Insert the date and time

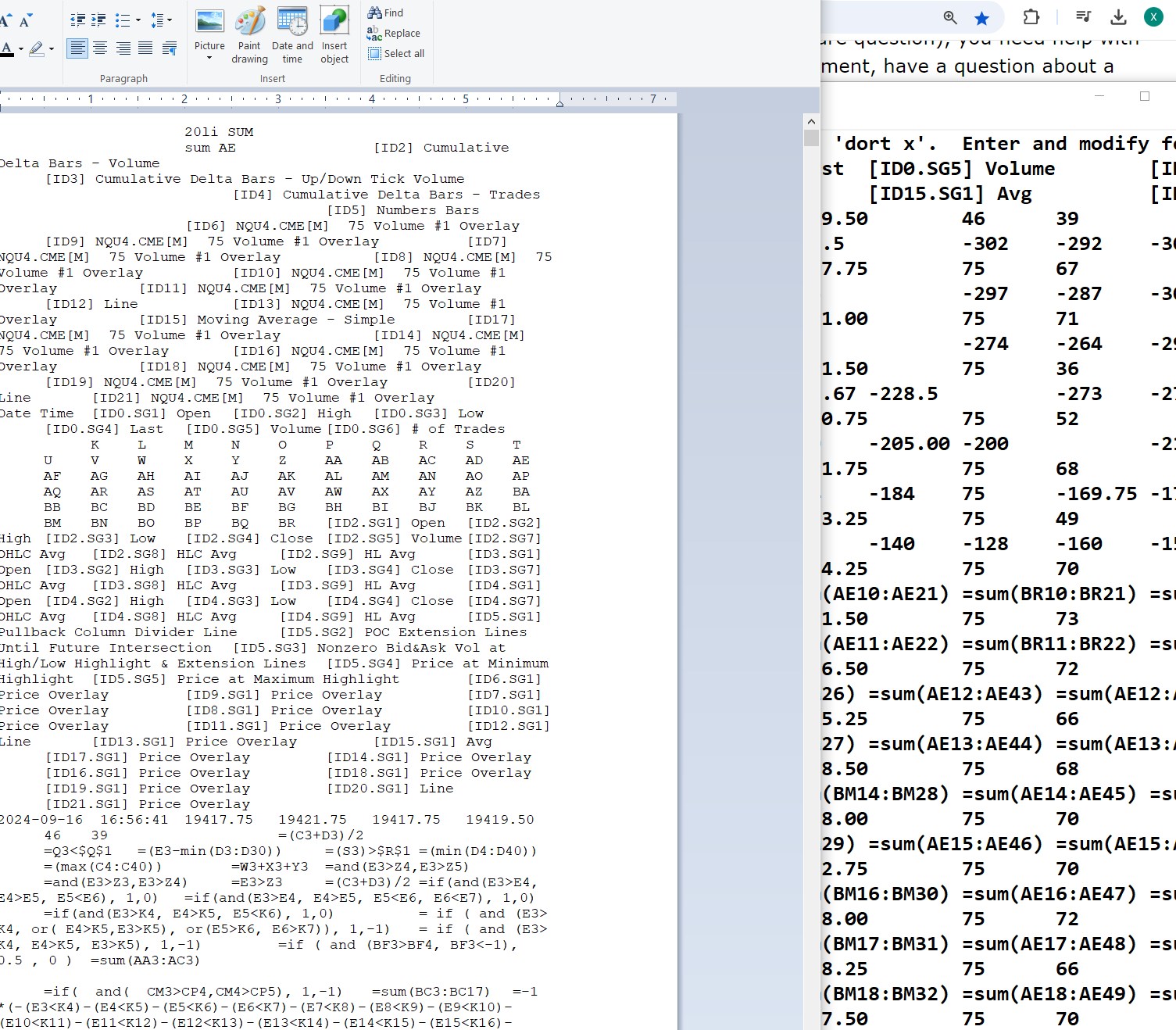coord(292,35)
